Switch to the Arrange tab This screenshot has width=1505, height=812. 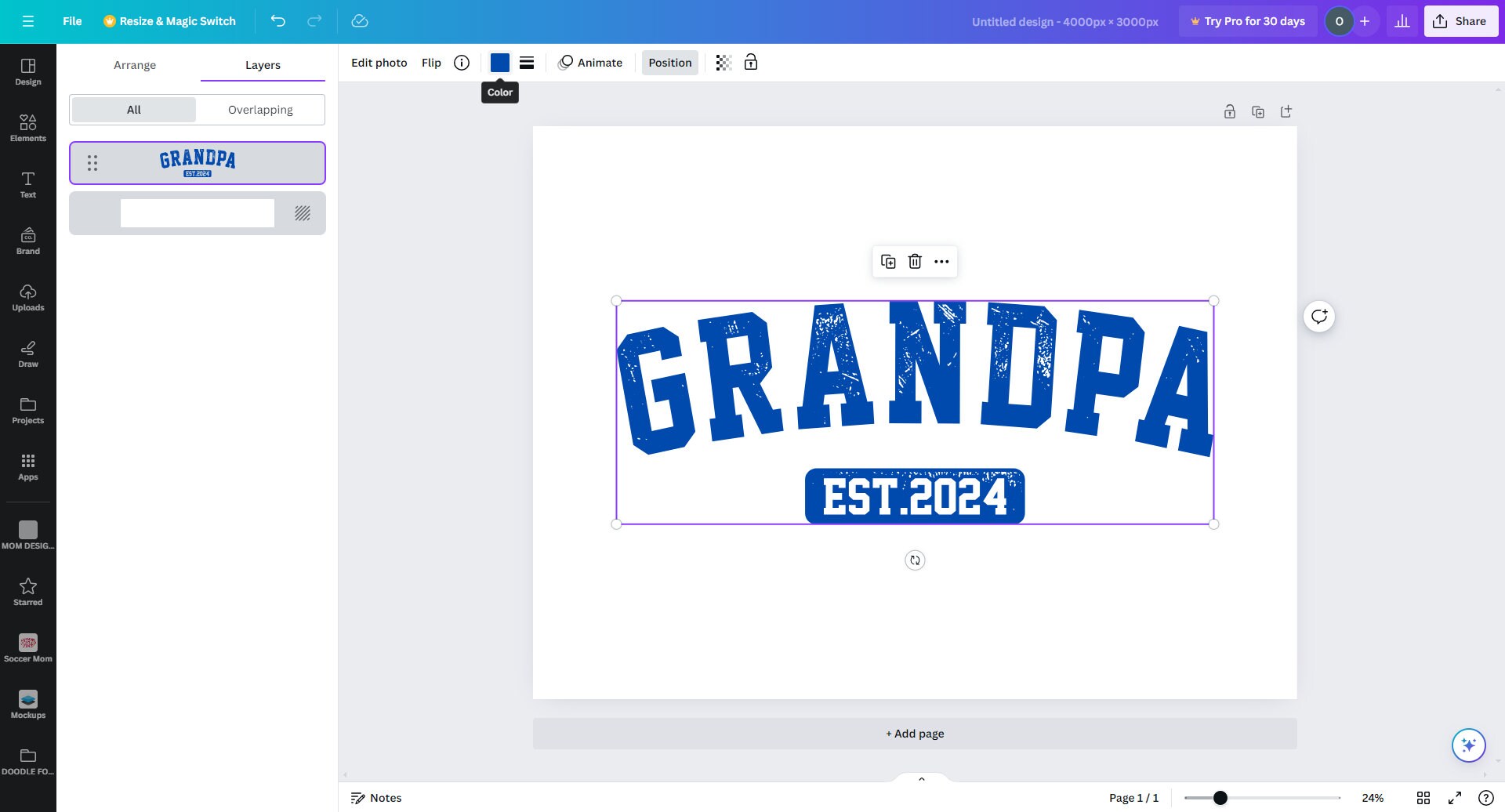pyautogui.click(x=134, y=65)
